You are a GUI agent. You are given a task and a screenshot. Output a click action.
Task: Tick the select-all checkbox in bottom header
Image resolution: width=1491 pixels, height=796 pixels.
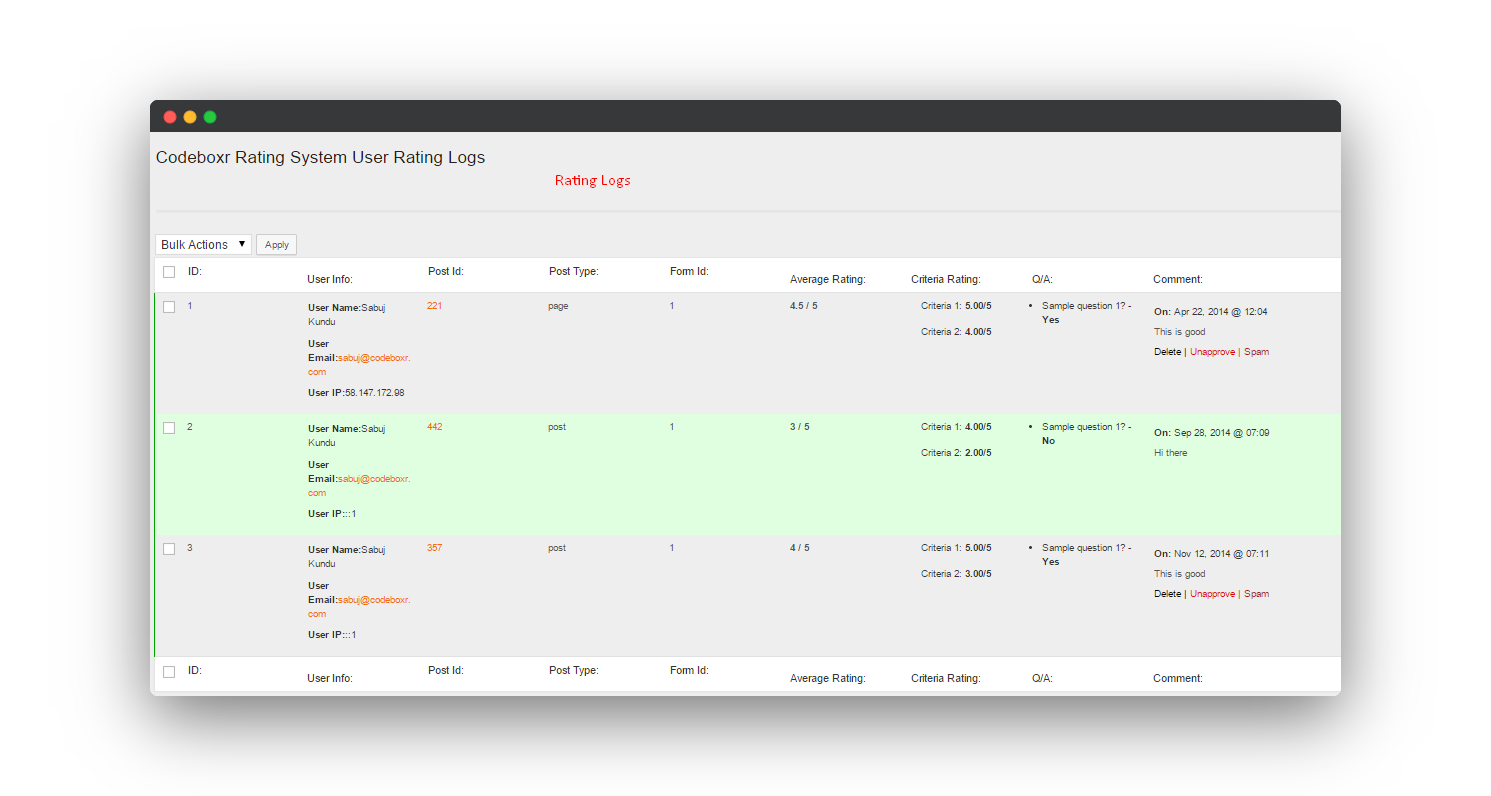pyautogui.click(x=169, y=672)
